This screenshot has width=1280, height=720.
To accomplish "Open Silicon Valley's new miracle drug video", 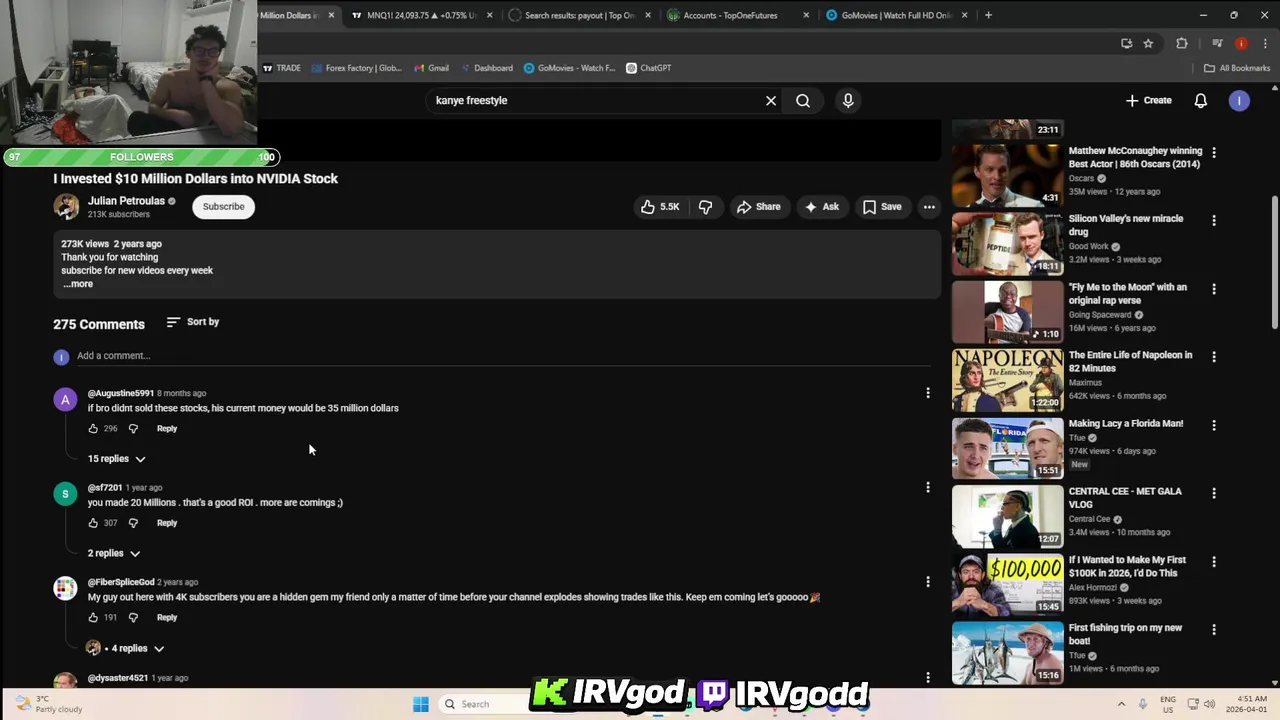I will pos(1007,243).
